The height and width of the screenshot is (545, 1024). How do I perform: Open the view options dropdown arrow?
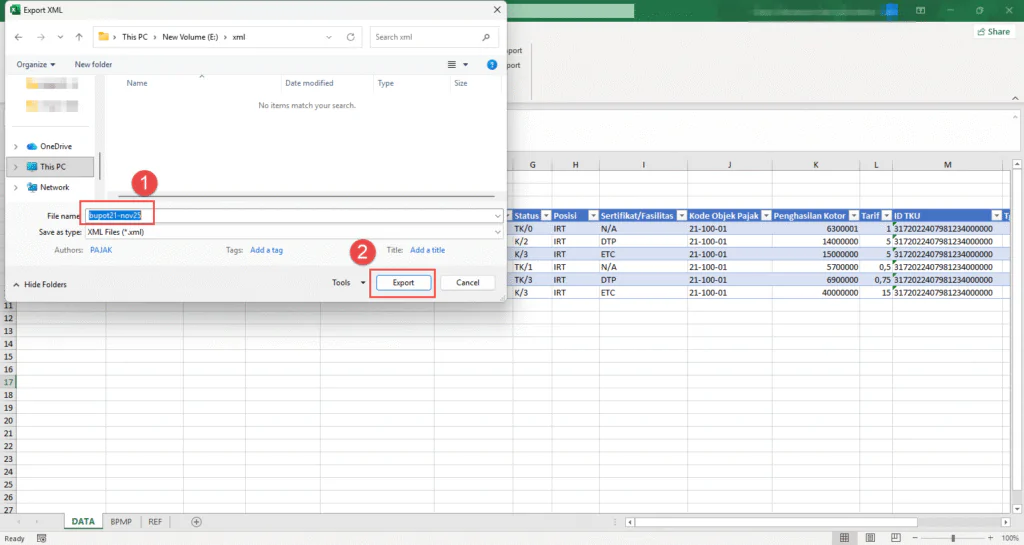pyautogui.click(x=466, y=65)
